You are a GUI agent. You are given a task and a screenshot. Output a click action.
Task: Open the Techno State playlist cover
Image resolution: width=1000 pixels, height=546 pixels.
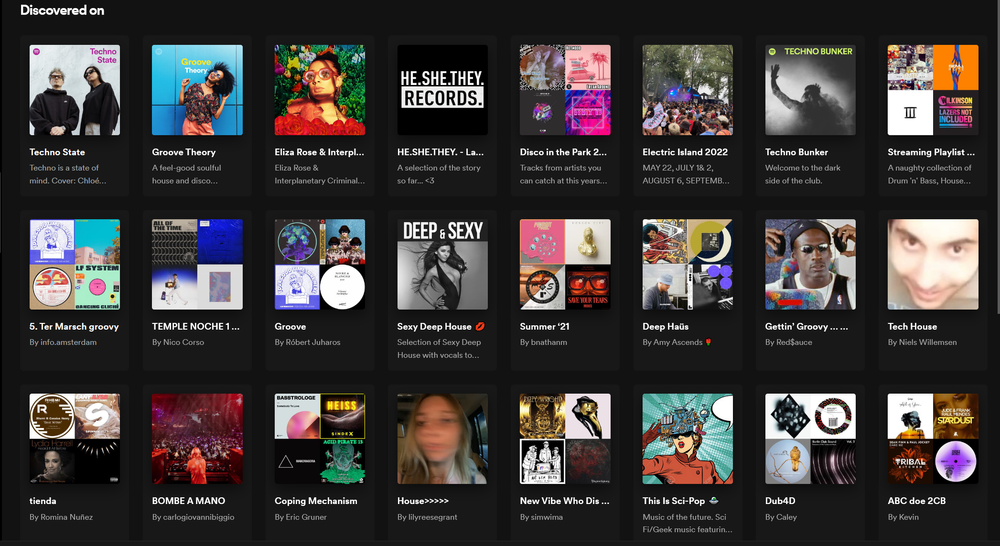click(75, 90)
